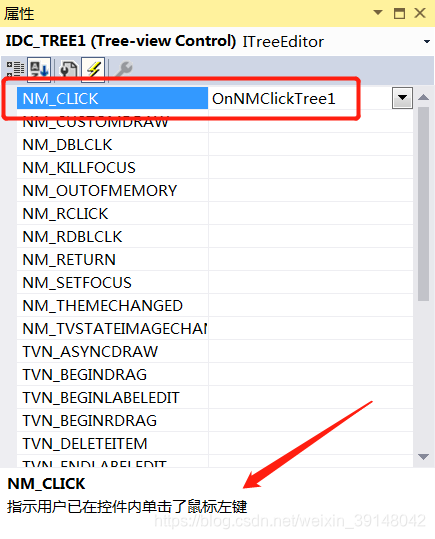Viewport: 435px width, 539px height.
Task: Click the value cell beside NM_RCLICK
Action: point(311,214)
